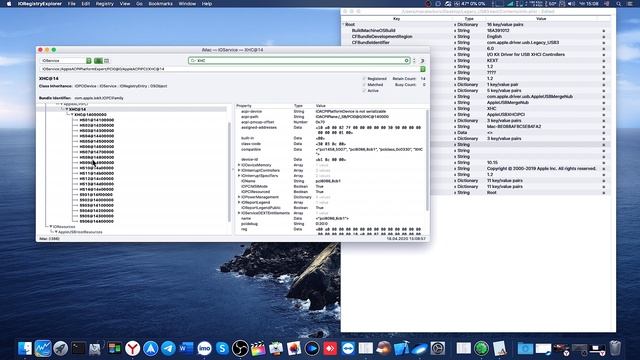Open the Window menu

(187, 4)
